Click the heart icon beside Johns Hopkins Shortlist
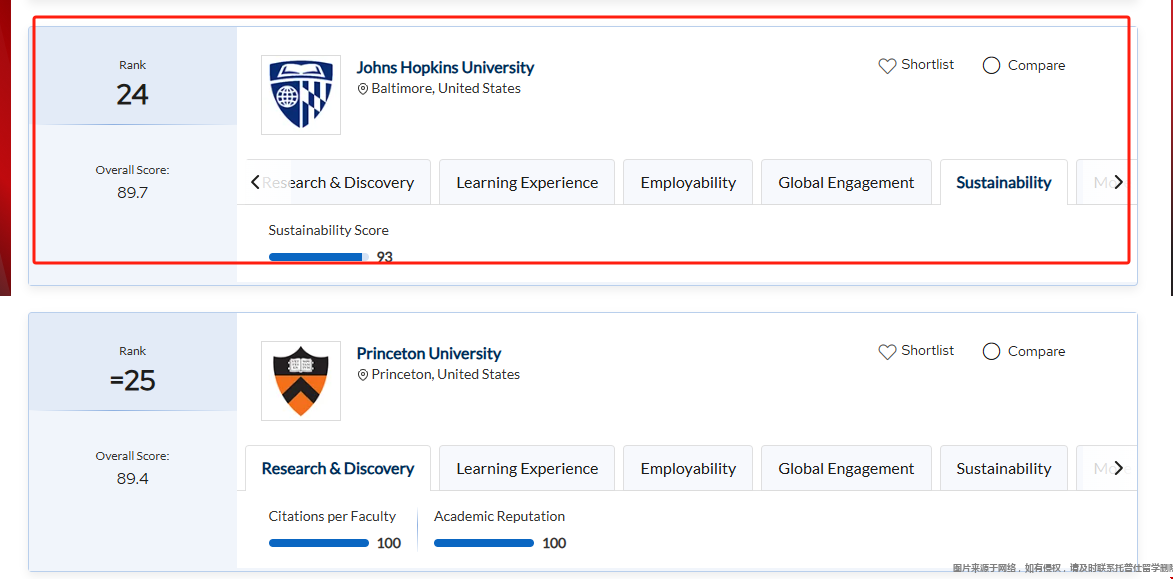The width and height of the screenshot is (1173, 579). 887,66
